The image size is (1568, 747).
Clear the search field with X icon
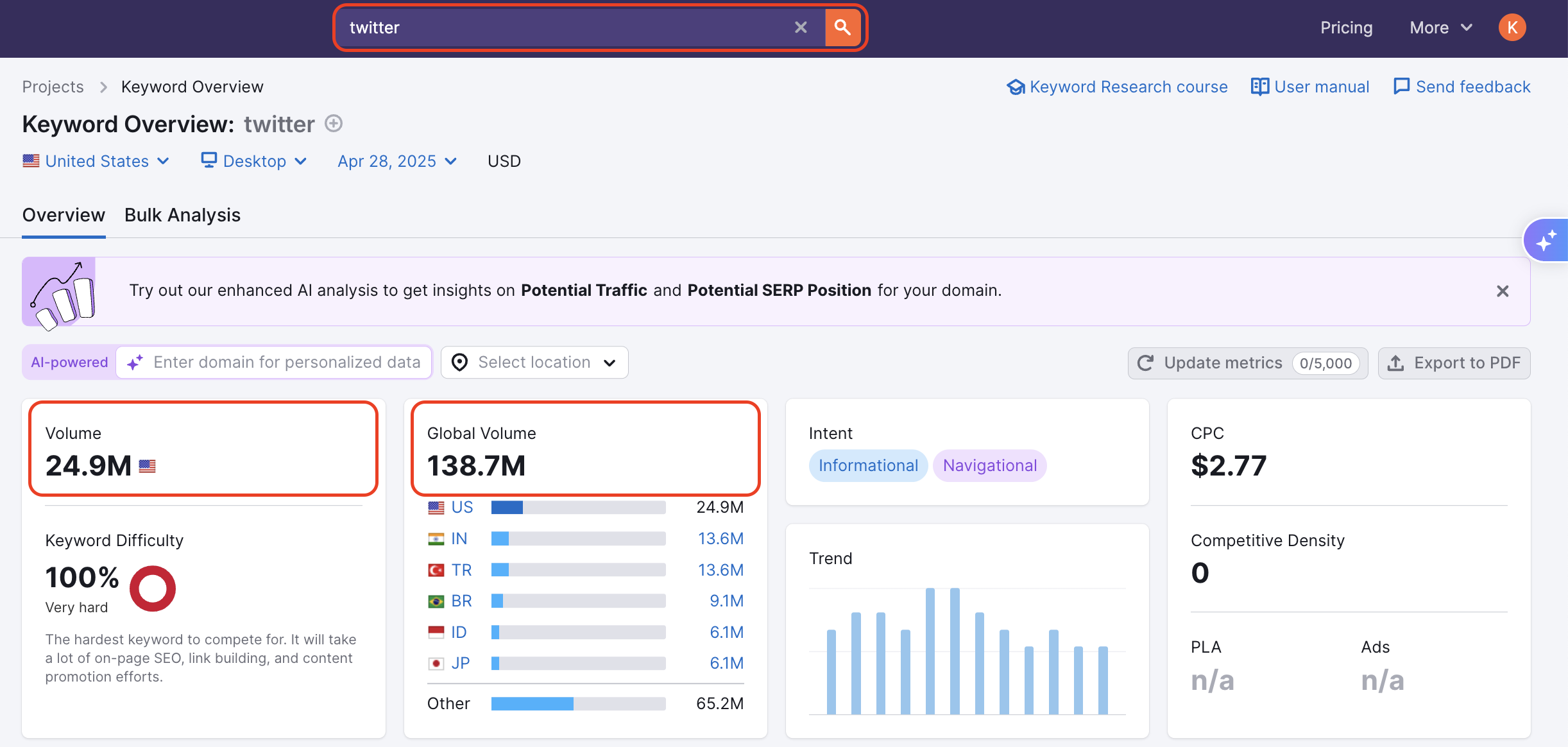click(801, 28)
